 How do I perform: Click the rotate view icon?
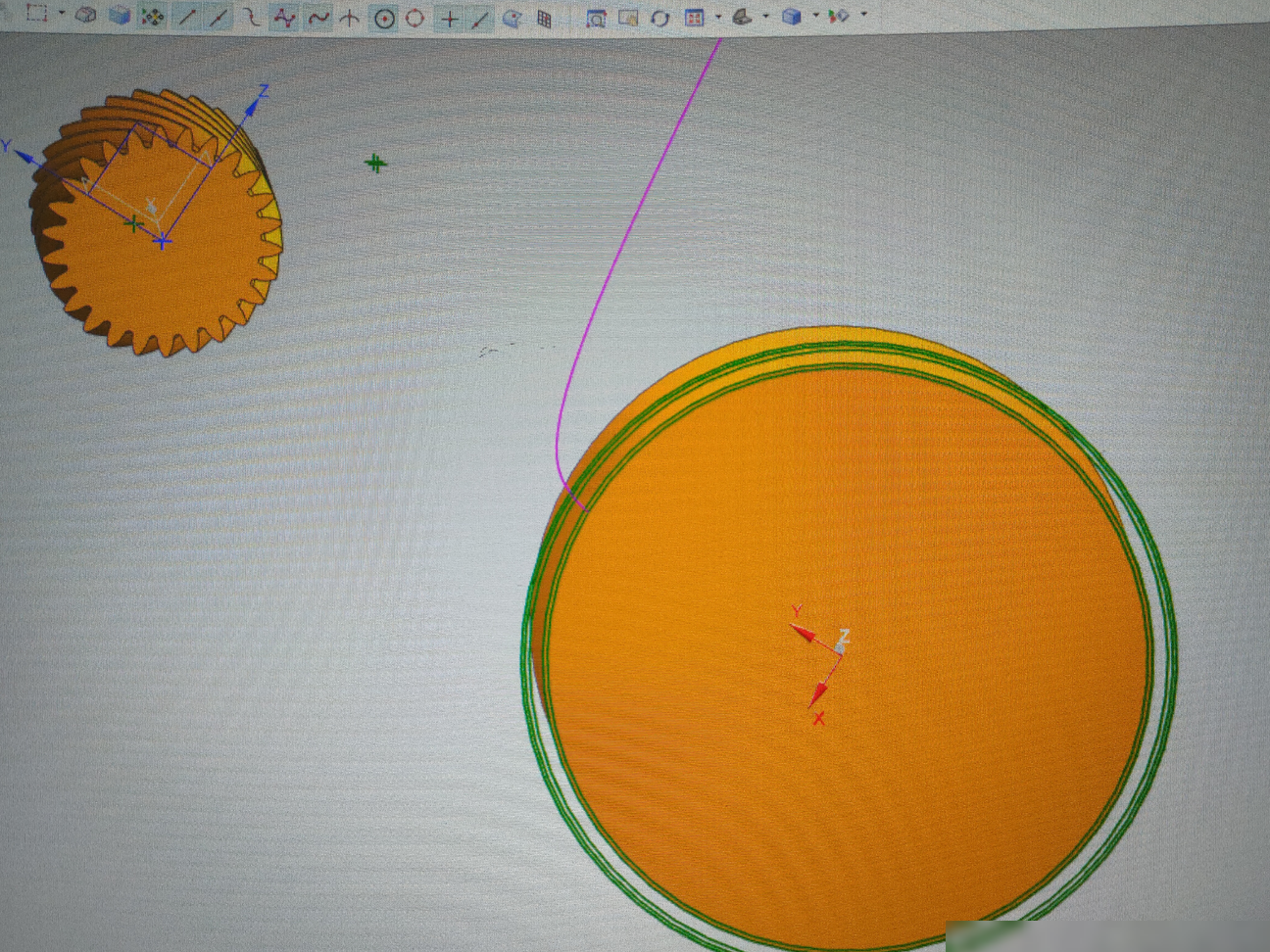pyautogui.click(x=660, y=19)
